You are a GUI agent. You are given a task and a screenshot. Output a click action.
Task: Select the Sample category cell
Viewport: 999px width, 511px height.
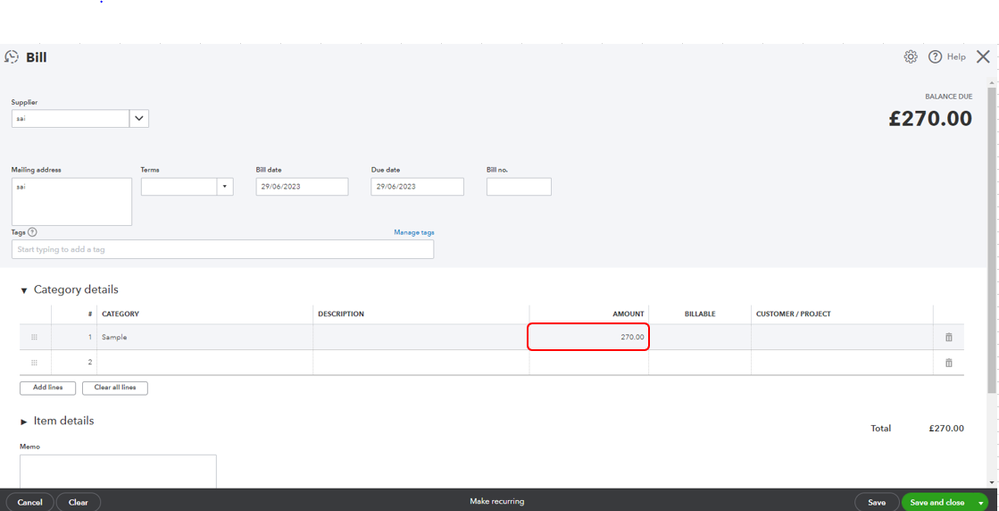pos(205,337)
